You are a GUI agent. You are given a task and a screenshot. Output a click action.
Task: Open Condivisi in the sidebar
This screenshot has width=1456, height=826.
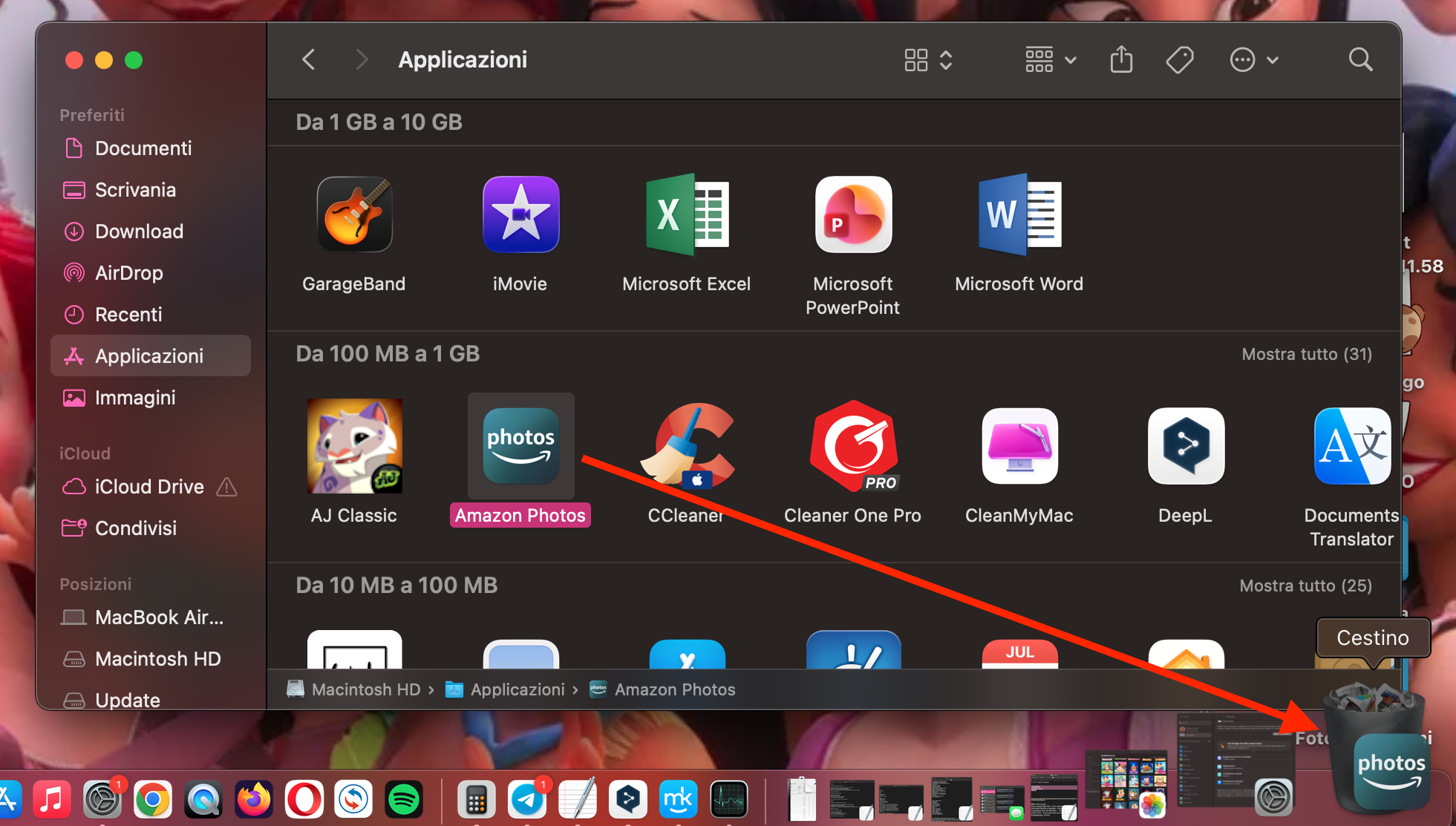(150, 528)
